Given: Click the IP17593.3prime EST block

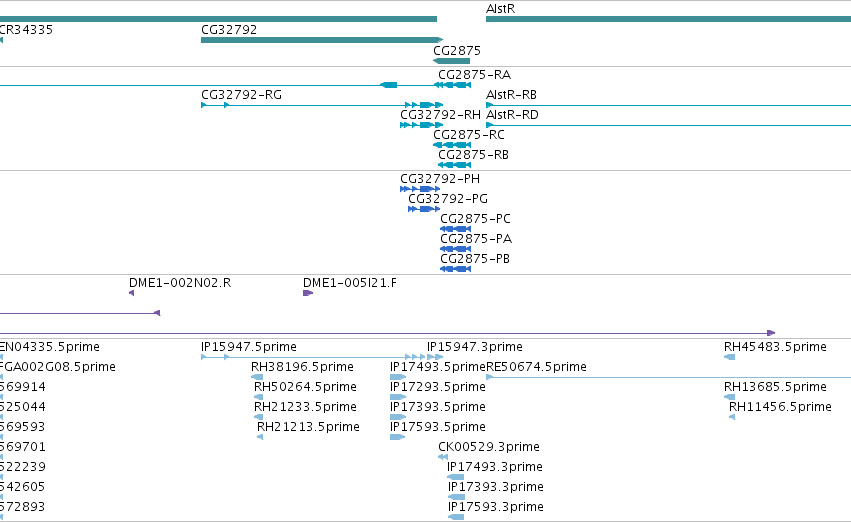Looking at the screenshot, I should (456, 517).
